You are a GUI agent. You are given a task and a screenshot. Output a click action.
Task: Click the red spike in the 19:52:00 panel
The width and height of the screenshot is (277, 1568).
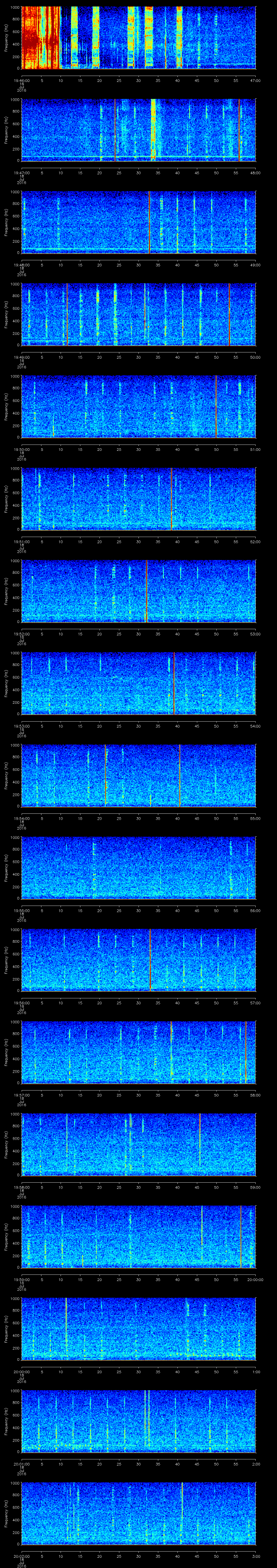click(146, 591)
